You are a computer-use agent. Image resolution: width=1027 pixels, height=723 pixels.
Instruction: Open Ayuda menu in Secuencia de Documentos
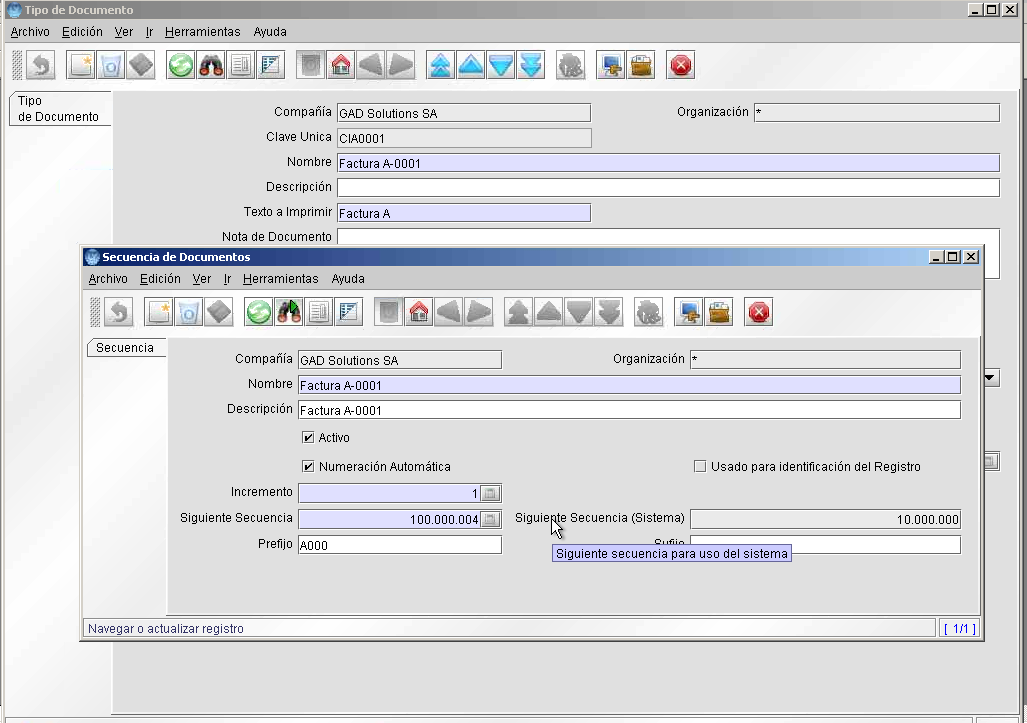[348, 279]
